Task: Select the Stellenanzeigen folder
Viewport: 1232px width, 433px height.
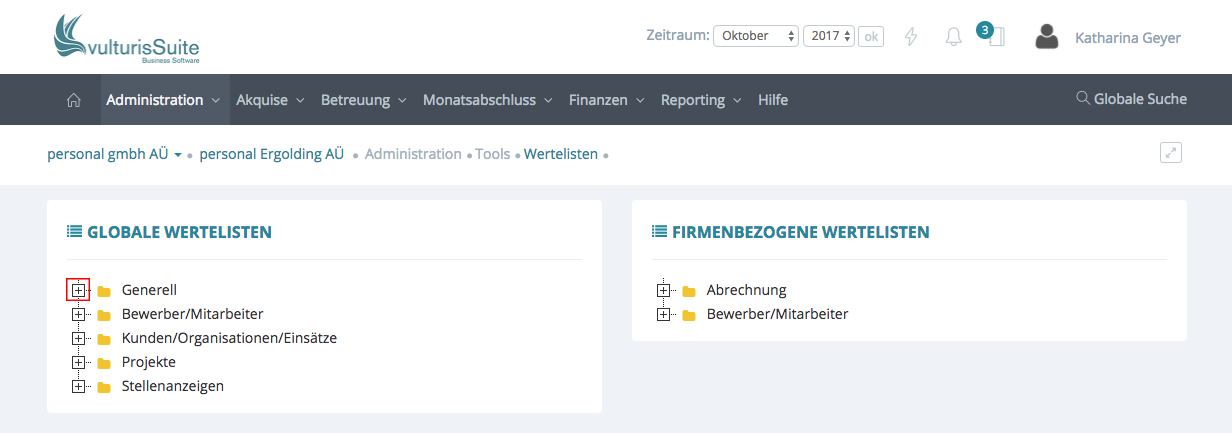Action: pos(172,386)
